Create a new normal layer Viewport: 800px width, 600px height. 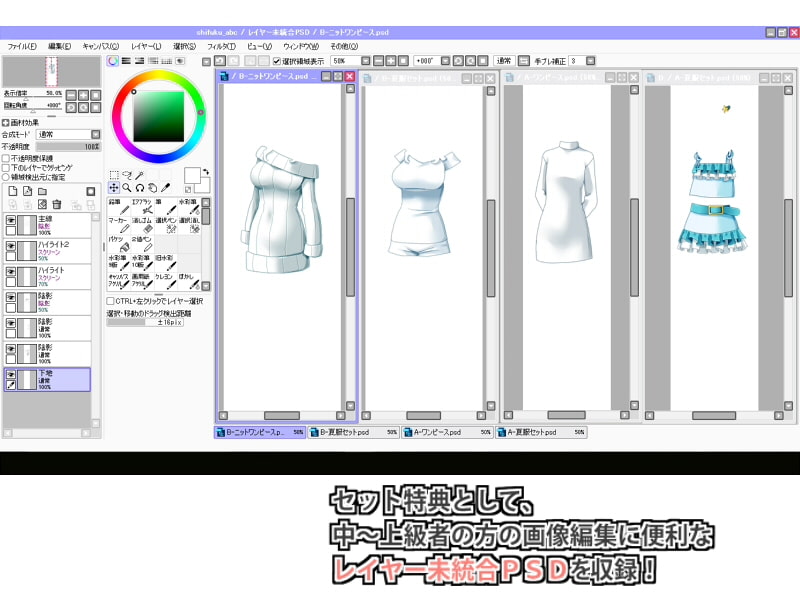pyautogui.click(x=13, y=191)
